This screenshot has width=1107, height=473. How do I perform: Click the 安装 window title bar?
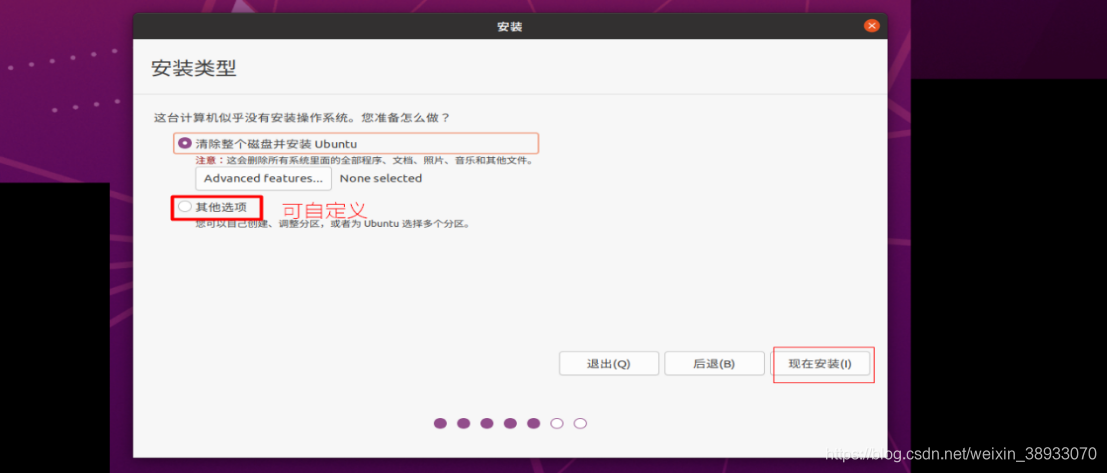(510, 26)
